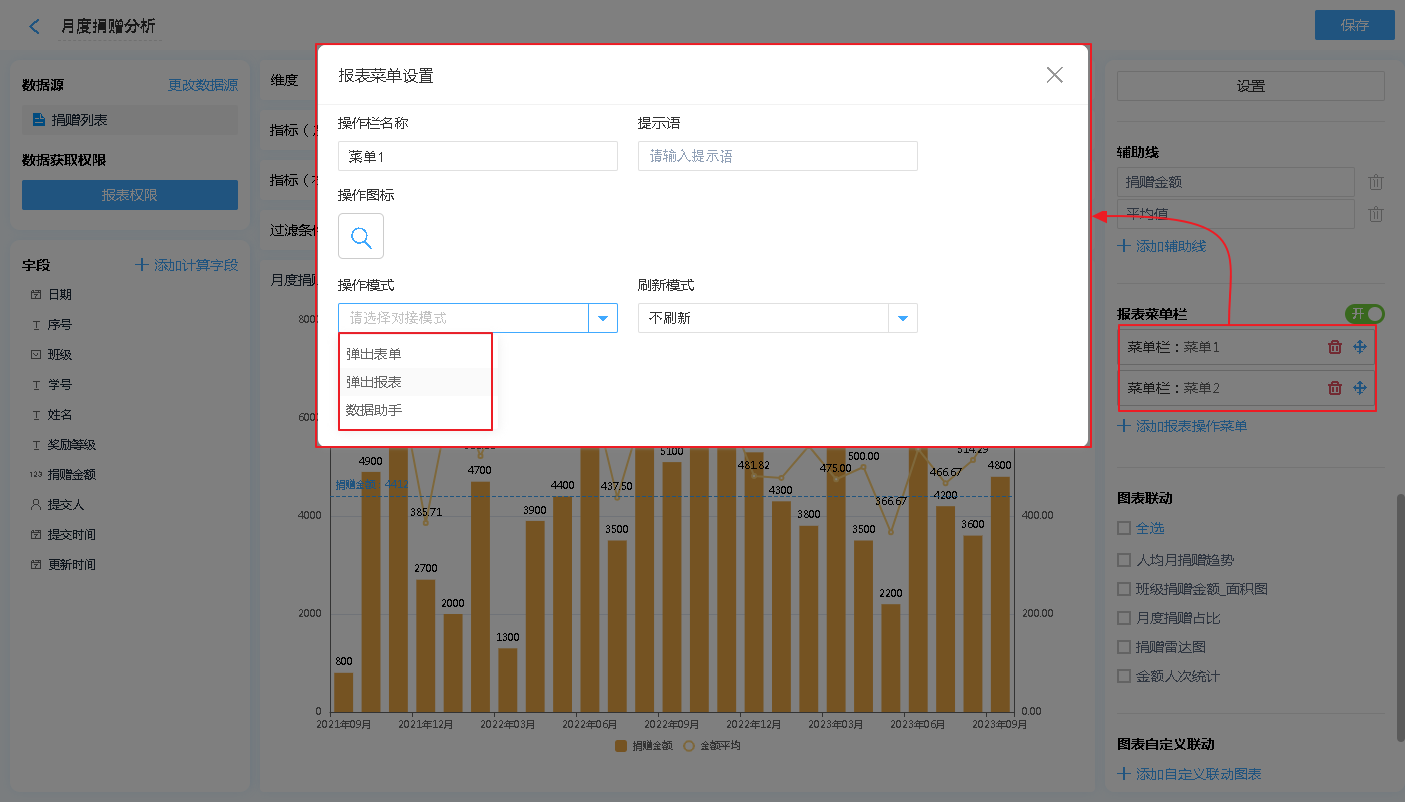The height and width of the screenshot is (802, 1405).
Task: Click move icon for 菜单栏：菜单1
Action: point(1360,347)
